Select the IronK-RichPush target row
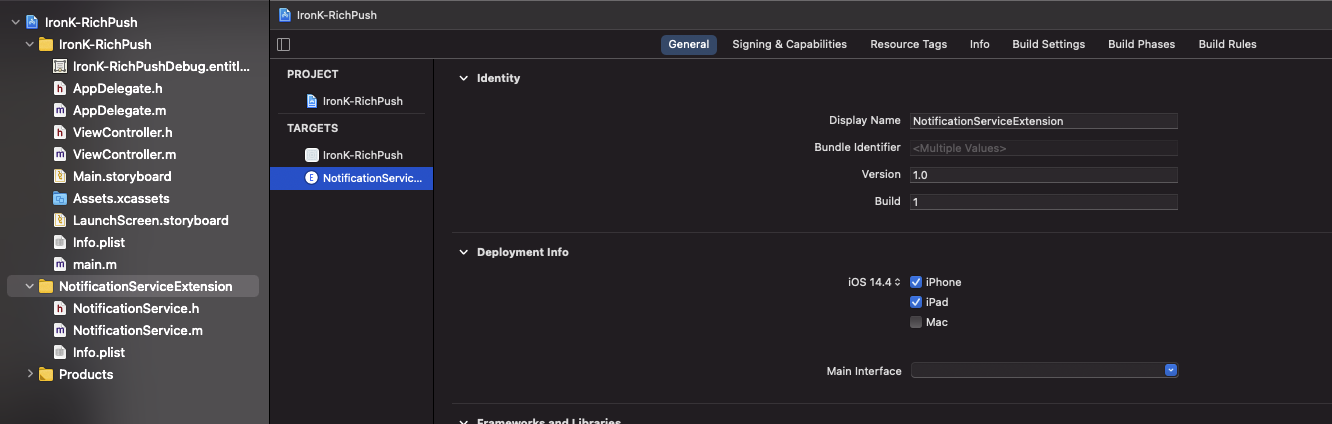 tap(351, 155)
